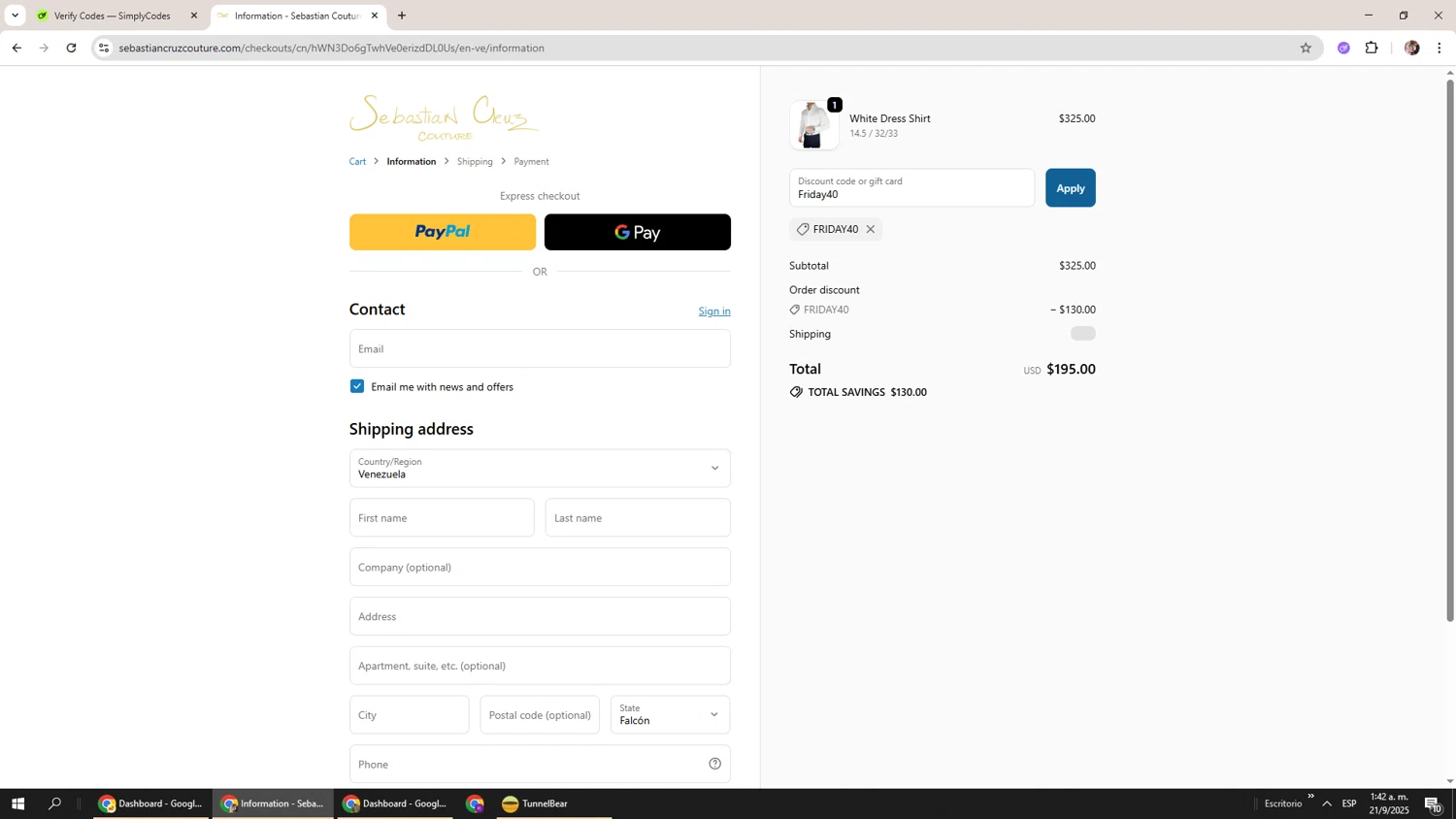Click the phone help question mark icon
1456x819 pixels.
(714, 764)
